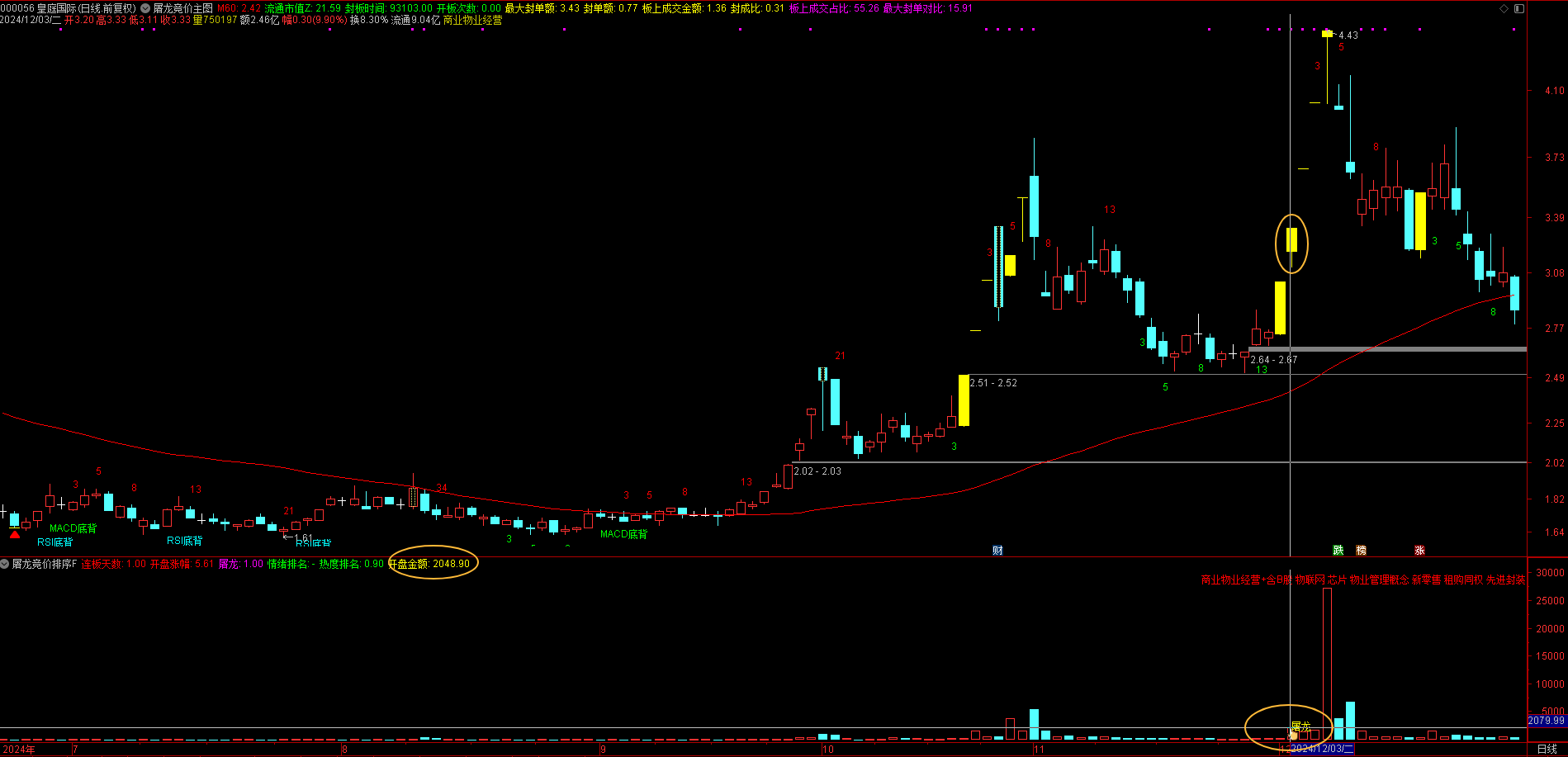Viewport: 1568px width, 757px height.
Task: Click the concept tags text in lower panel
Action: point(1363,580)
